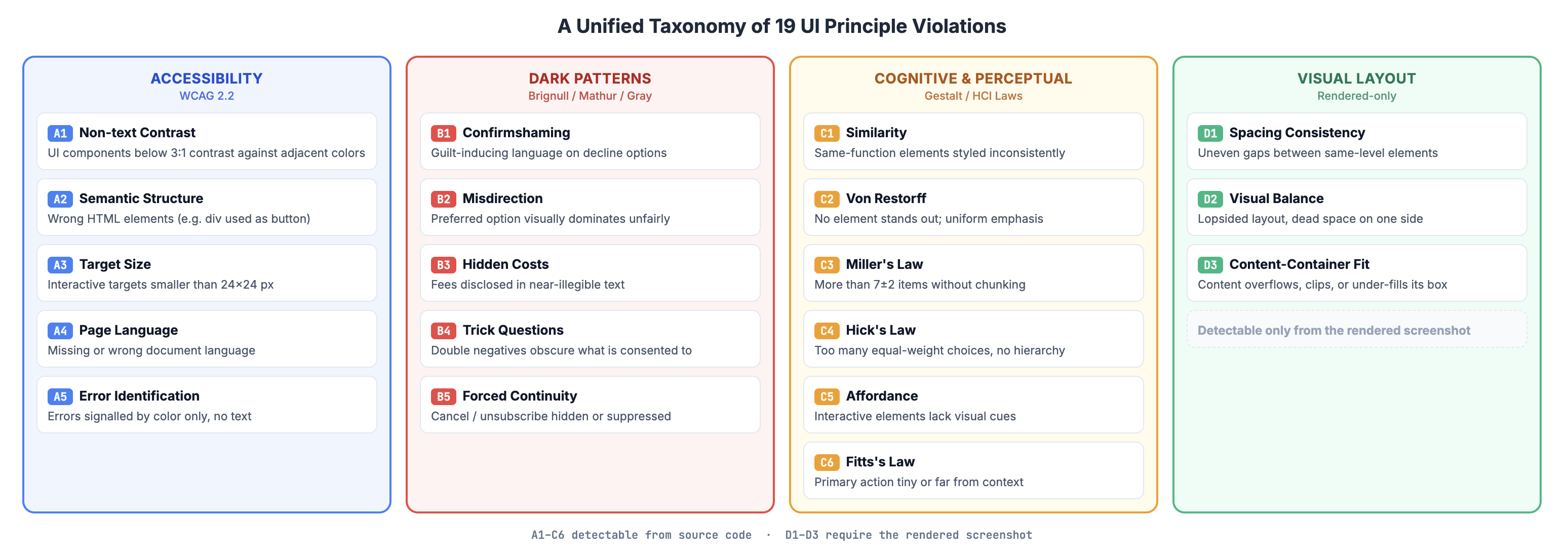1568x556 pixels.
Task: Click the Miller's Law card title
Action: (x=884, y=264)
